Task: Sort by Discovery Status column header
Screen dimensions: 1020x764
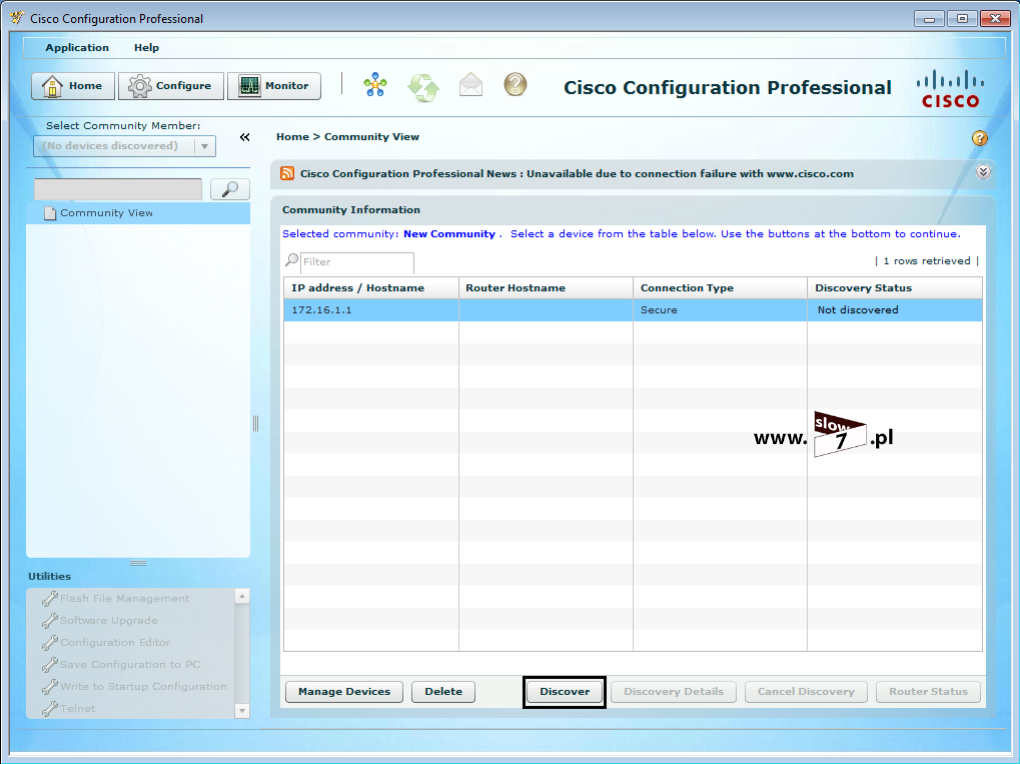Action: pyautogui.click(x=895, y=288)
